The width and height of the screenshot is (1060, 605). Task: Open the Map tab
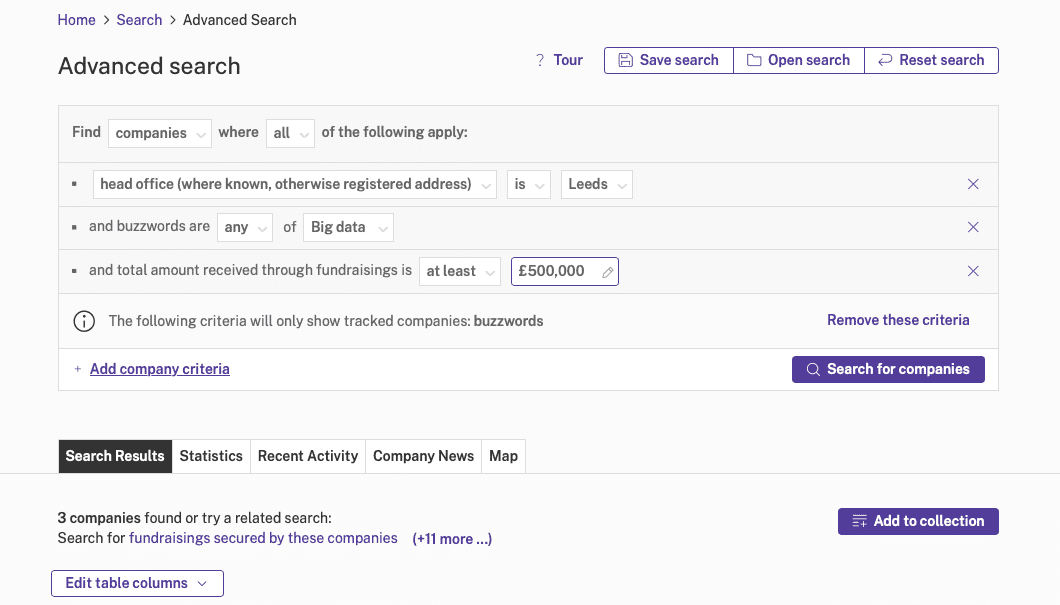pyautogui.click(x=504, y=456)
